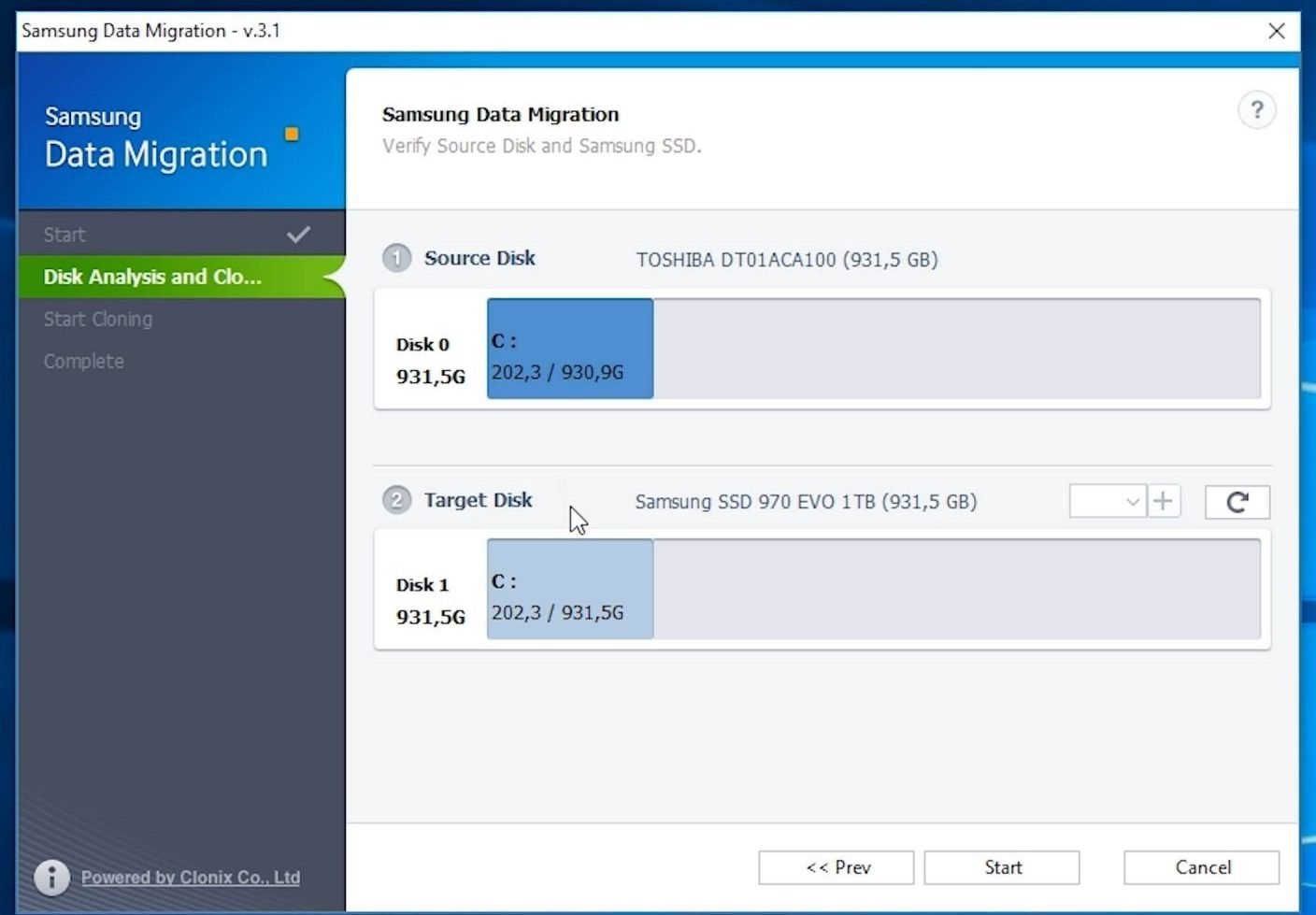The height and width of the screenshot is (915, 1316).
Task: Click the source disk unused space area
Action: (957, 349)
